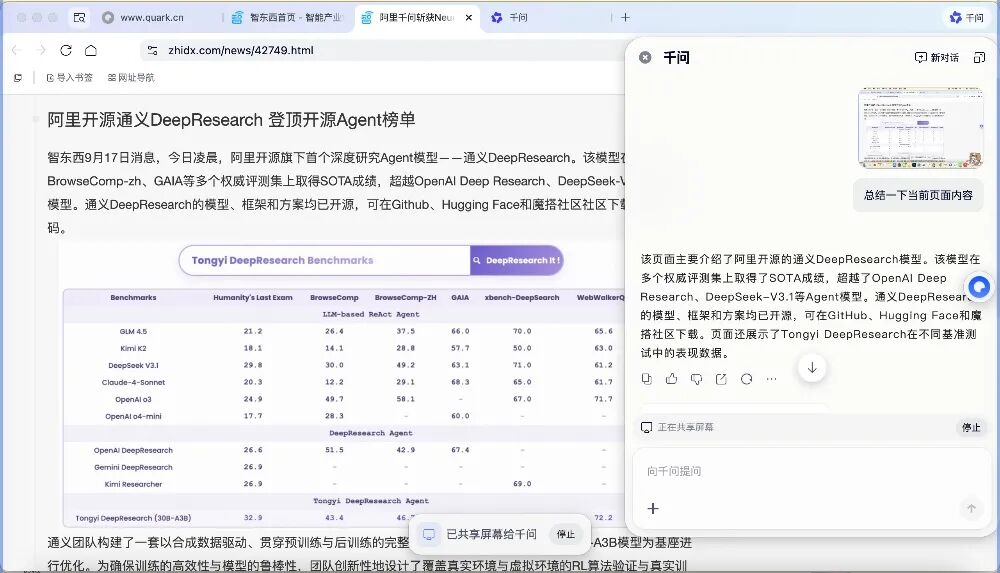
Task: Click the 正在共享屏幕 status icon
Action: pyautogui.click(x=646, y=428)
